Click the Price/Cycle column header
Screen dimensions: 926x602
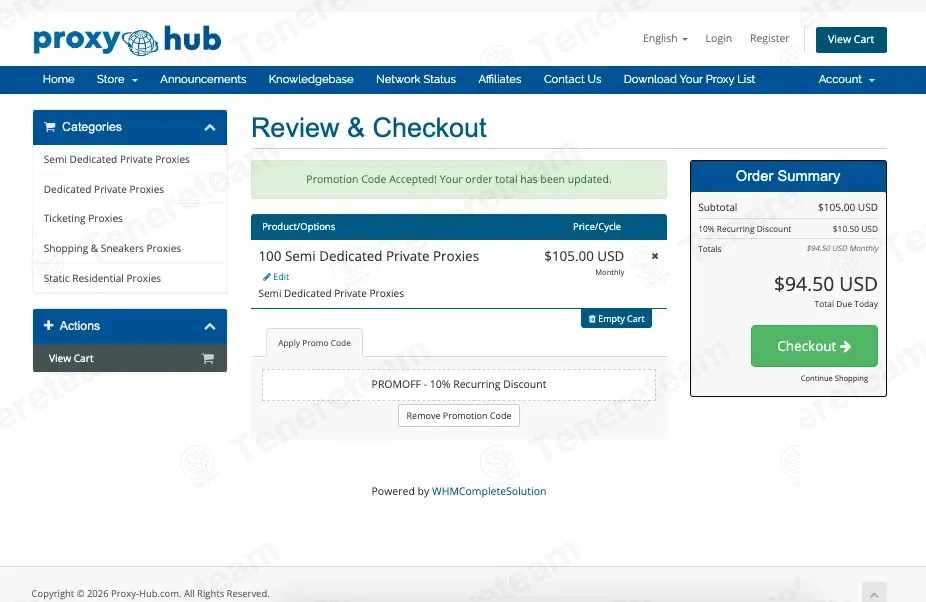[x=596, y=227]
